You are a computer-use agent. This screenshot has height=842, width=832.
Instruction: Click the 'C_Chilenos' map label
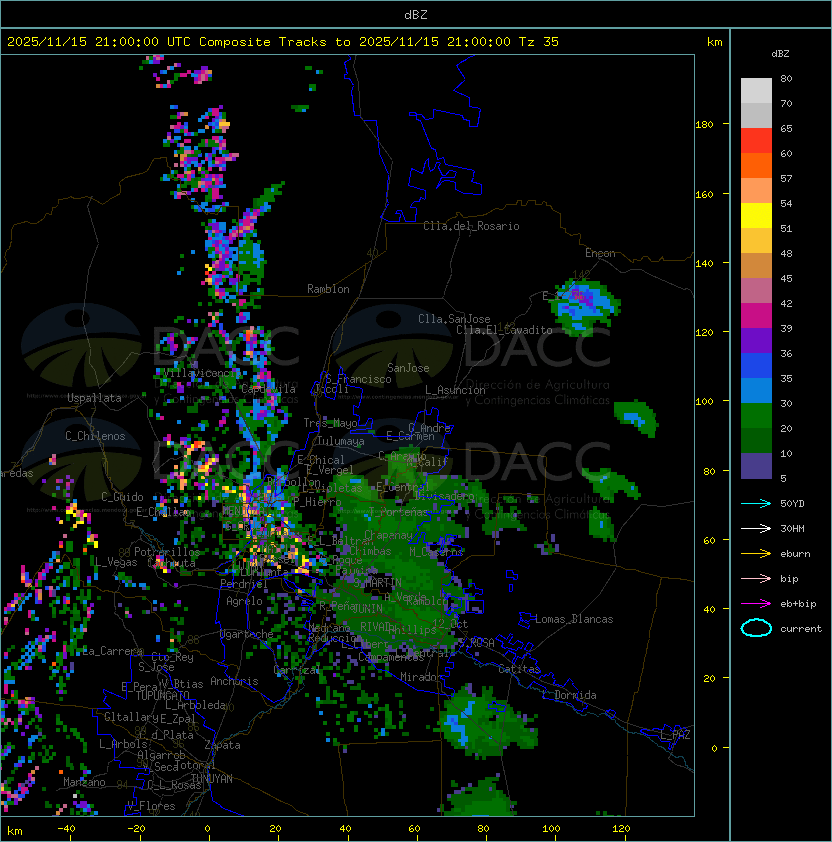pos(95,436)
